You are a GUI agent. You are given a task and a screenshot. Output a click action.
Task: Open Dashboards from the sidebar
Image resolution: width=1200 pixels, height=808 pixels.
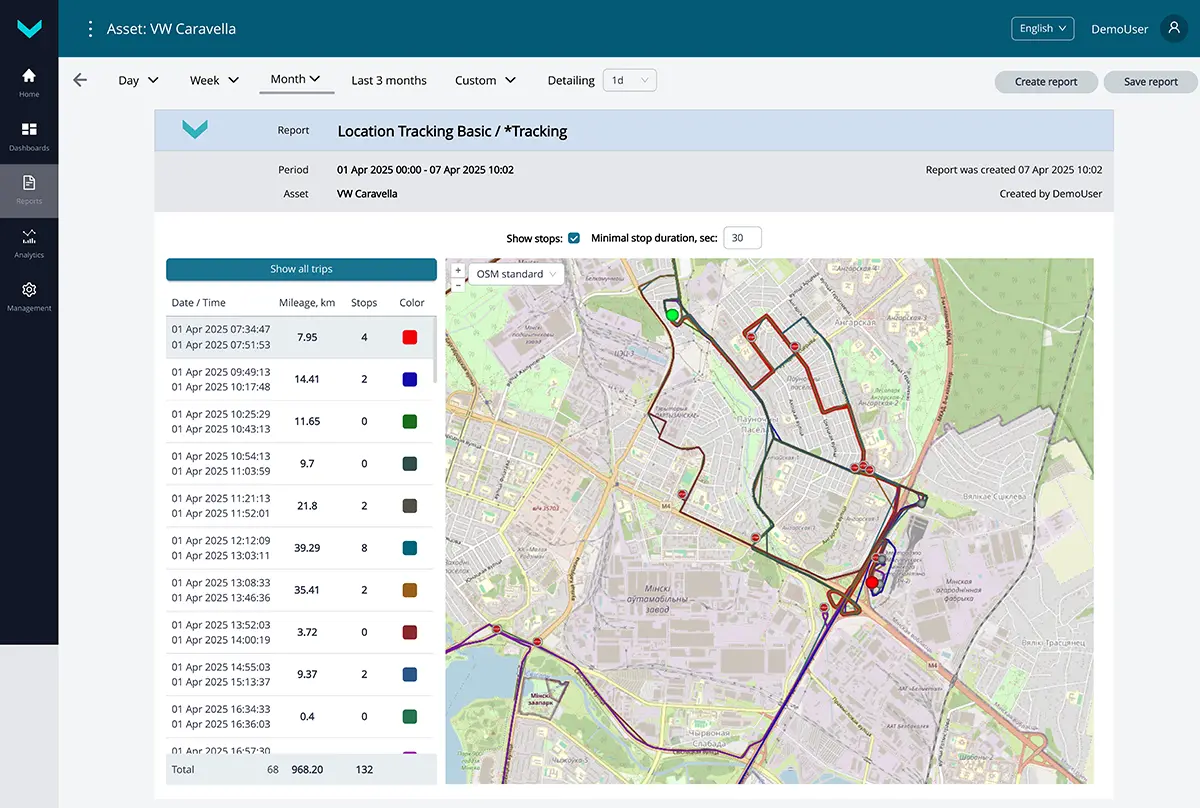(29, 135)
